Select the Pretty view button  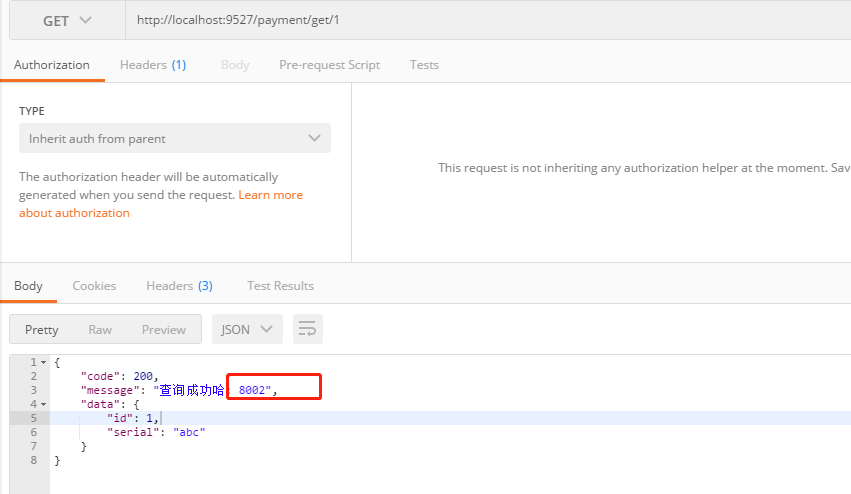coord(42,330)
